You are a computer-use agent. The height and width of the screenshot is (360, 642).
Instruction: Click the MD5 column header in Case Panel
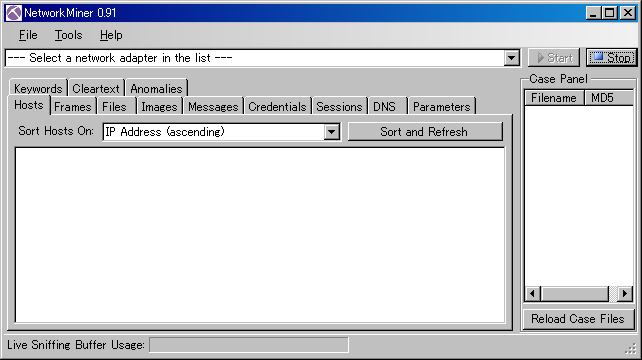608,98
